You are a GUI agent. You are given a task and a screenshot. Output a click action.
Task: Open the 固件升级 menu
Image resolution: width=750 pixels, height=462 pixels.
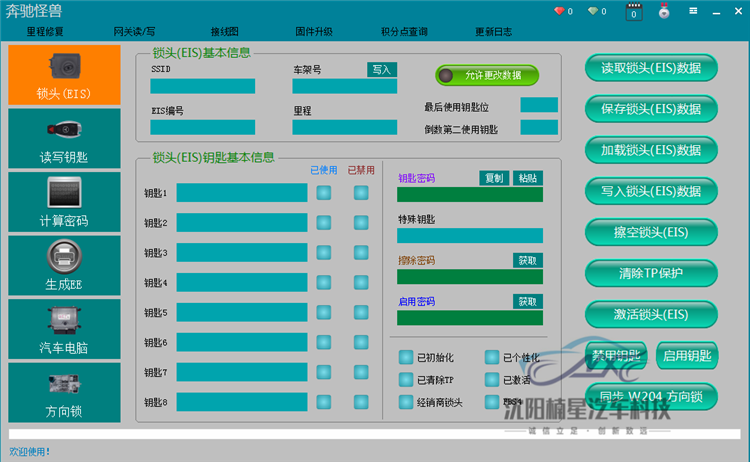click(x=313, y=32)
